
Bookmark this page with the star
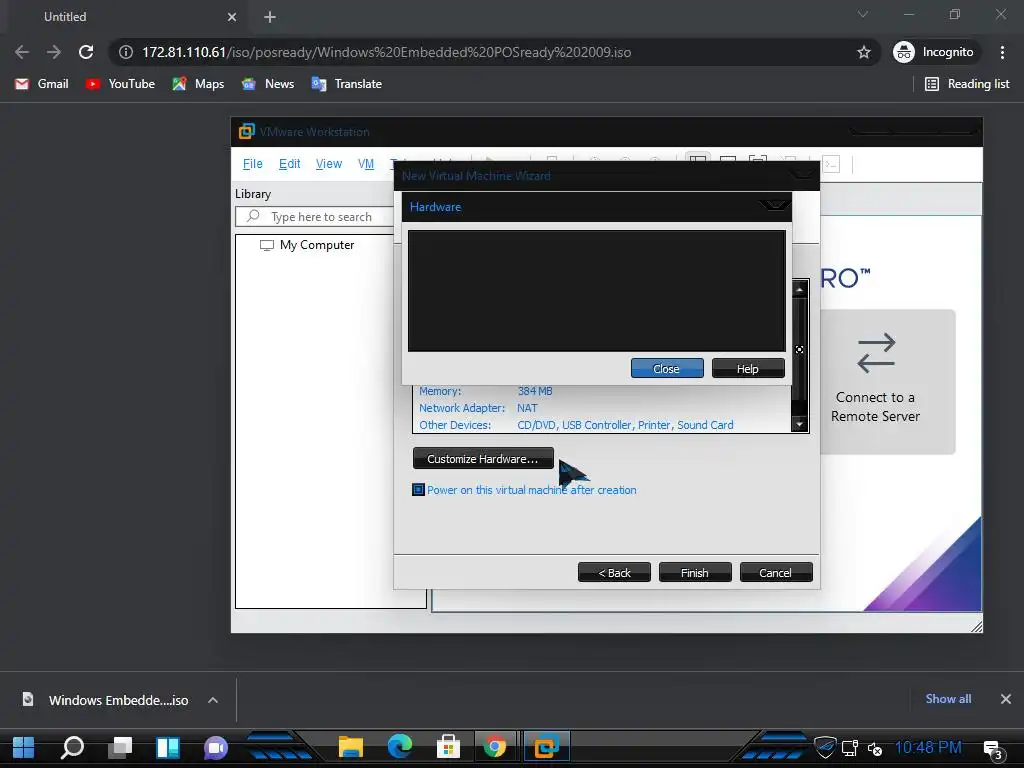(x=863, y=52)
